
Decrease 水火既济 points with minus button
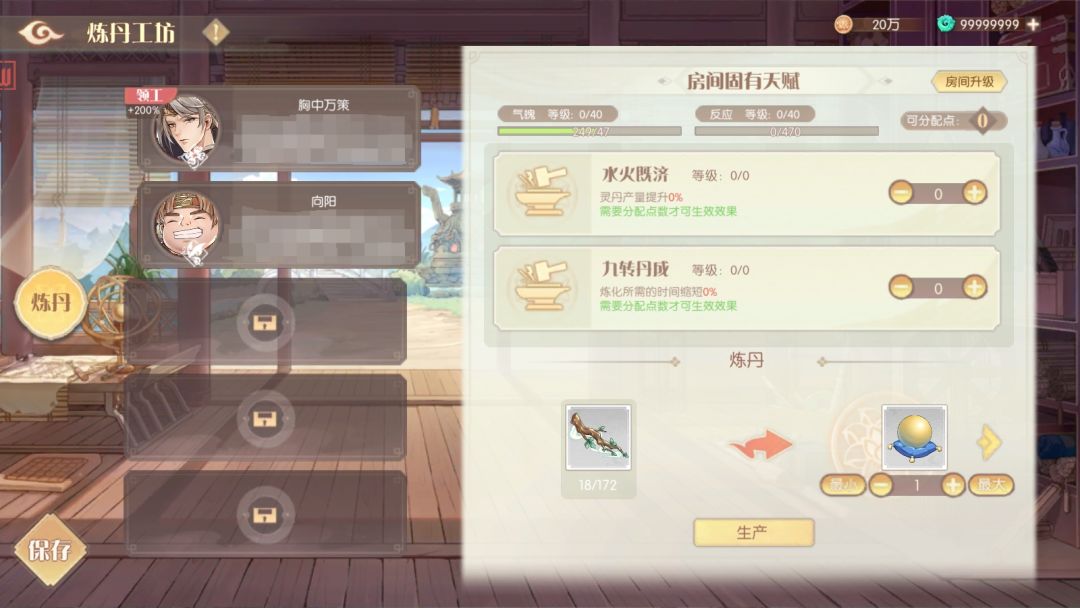(x=901, y=193)
